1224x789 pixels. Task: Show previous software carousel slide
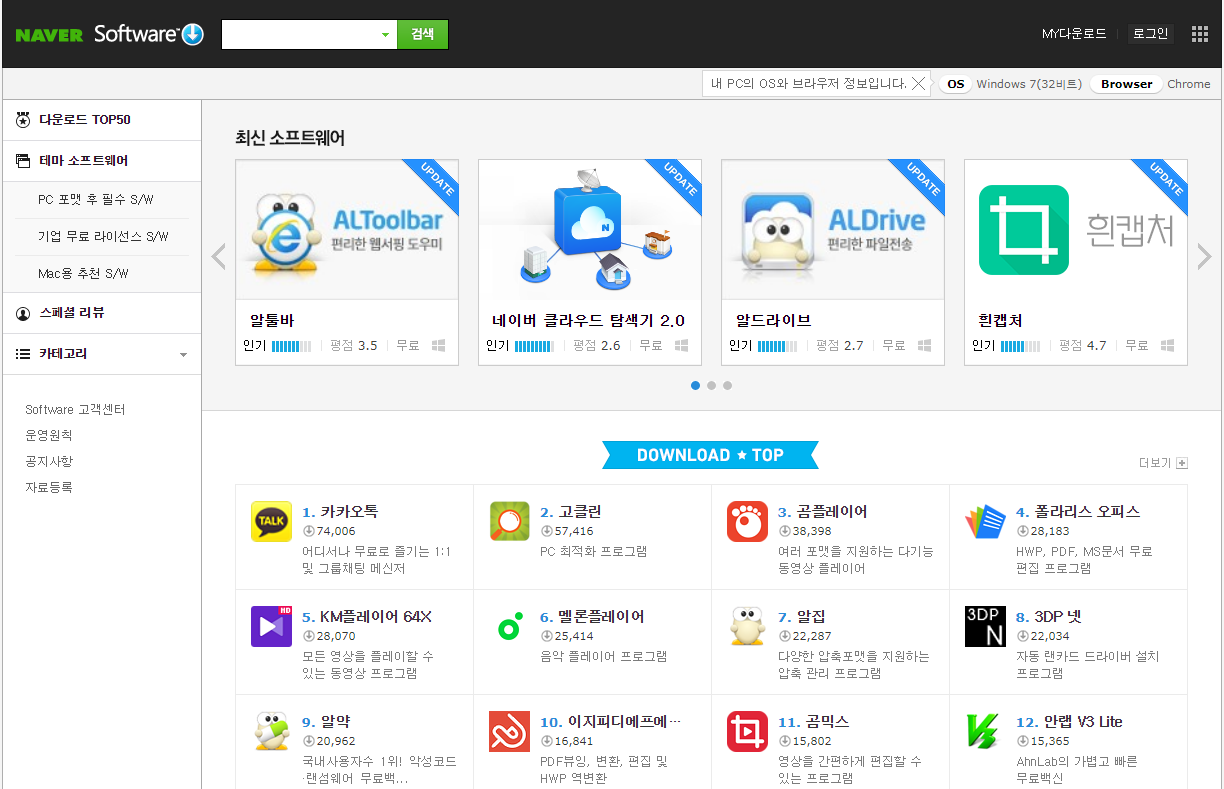click(219, 257)
